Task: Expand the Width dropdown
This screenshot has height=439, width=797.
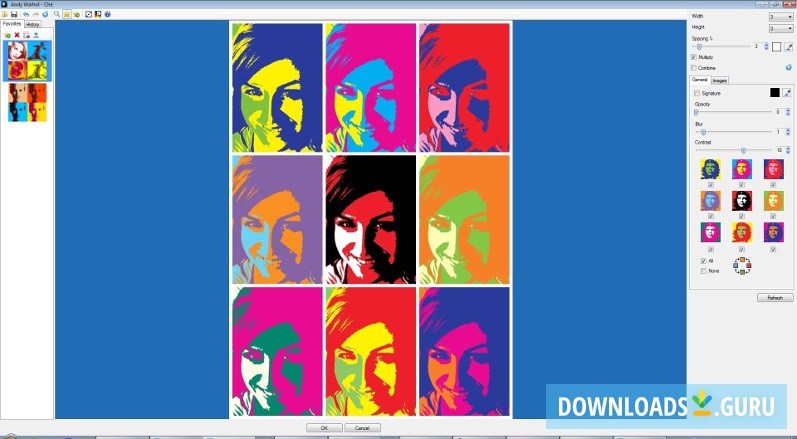Action: [x=780, y=17]
